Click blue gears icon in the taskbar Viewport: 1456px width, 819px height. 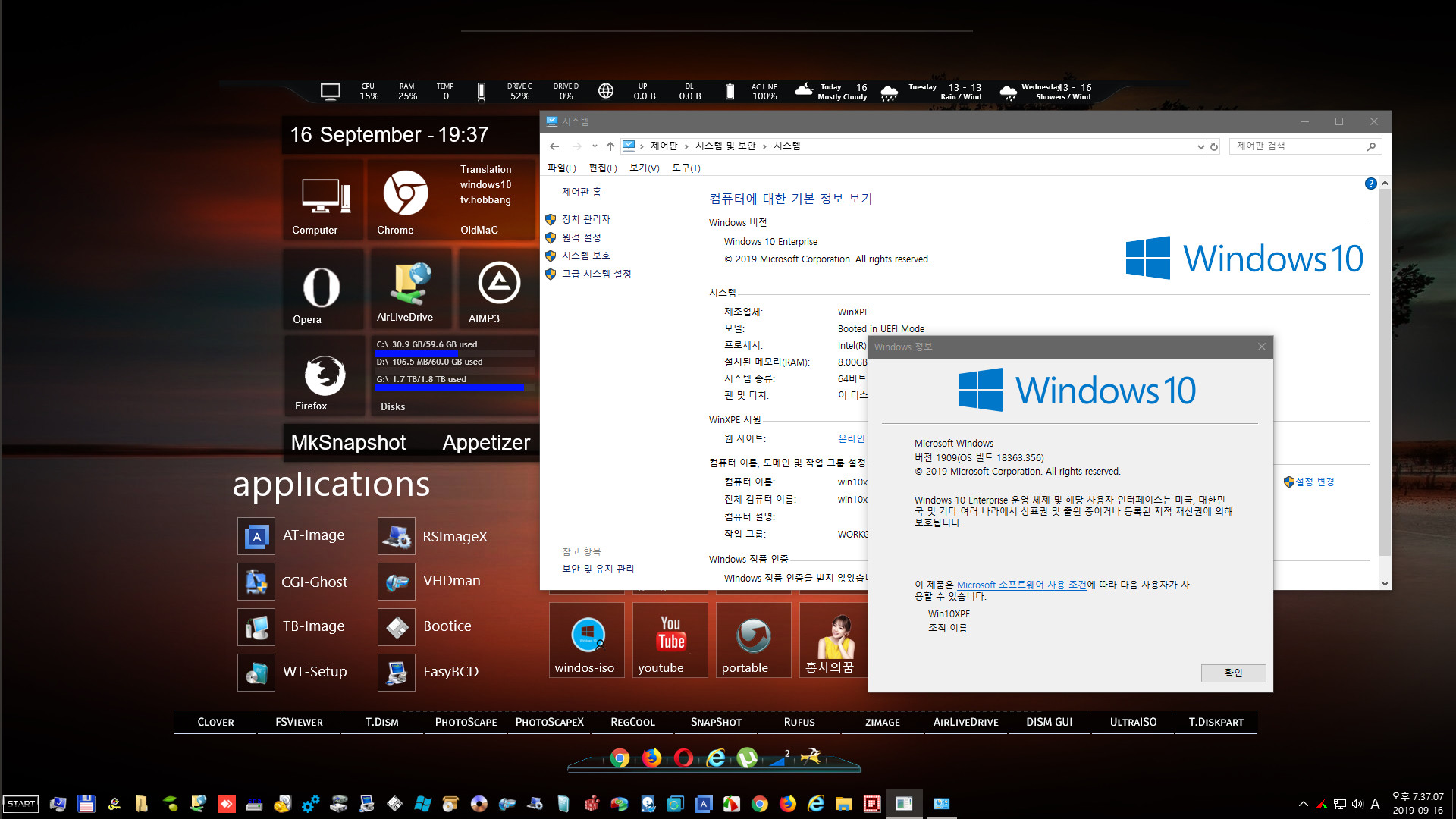[310, 804]
